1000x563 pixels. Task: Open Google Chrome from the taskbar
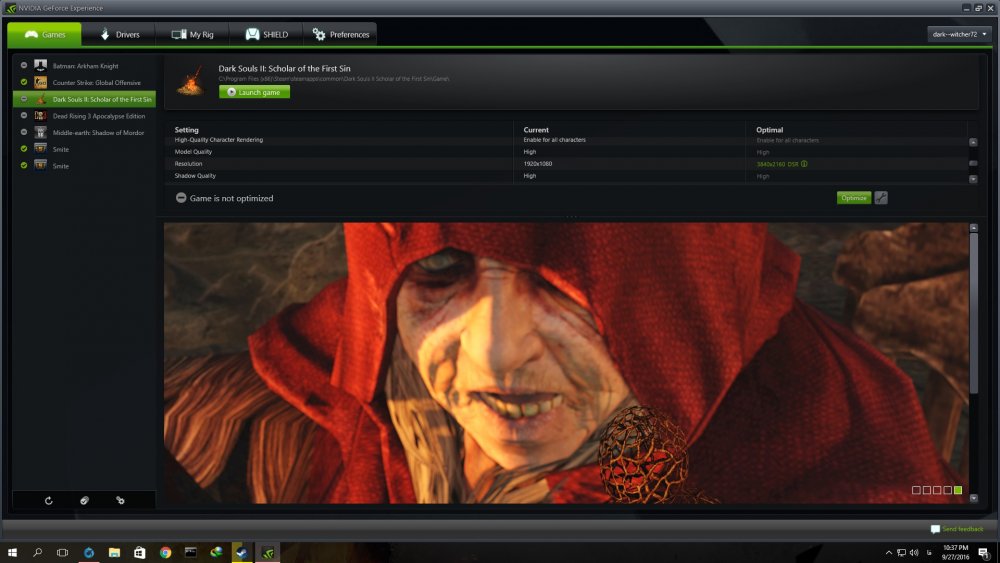[x=165, y=552]
